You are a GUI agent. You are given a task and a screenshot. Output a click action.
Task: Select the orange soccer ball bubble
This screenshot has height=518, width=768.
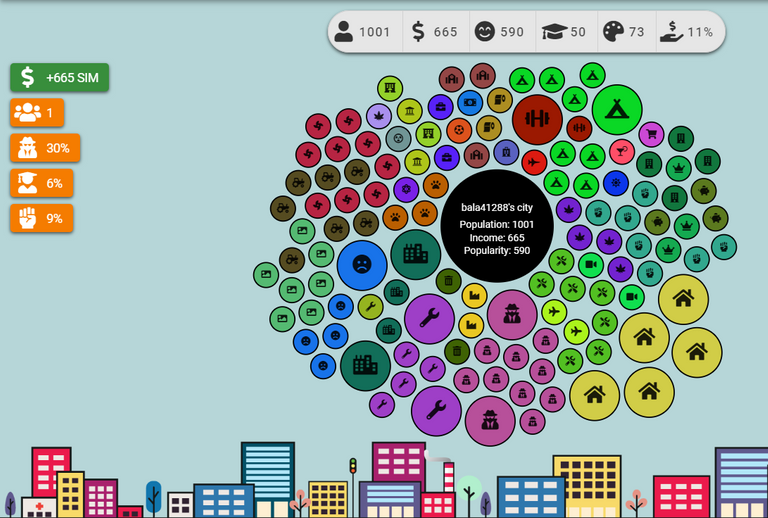(x=459, y=130)
